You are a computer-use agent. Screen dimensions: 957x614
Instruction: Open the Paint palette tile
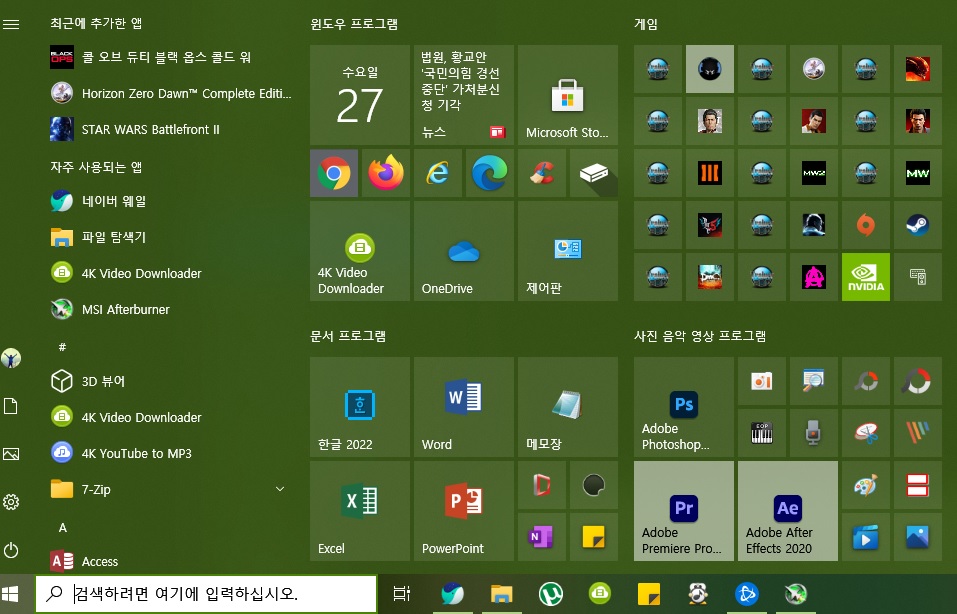click(x=865, y=485)
